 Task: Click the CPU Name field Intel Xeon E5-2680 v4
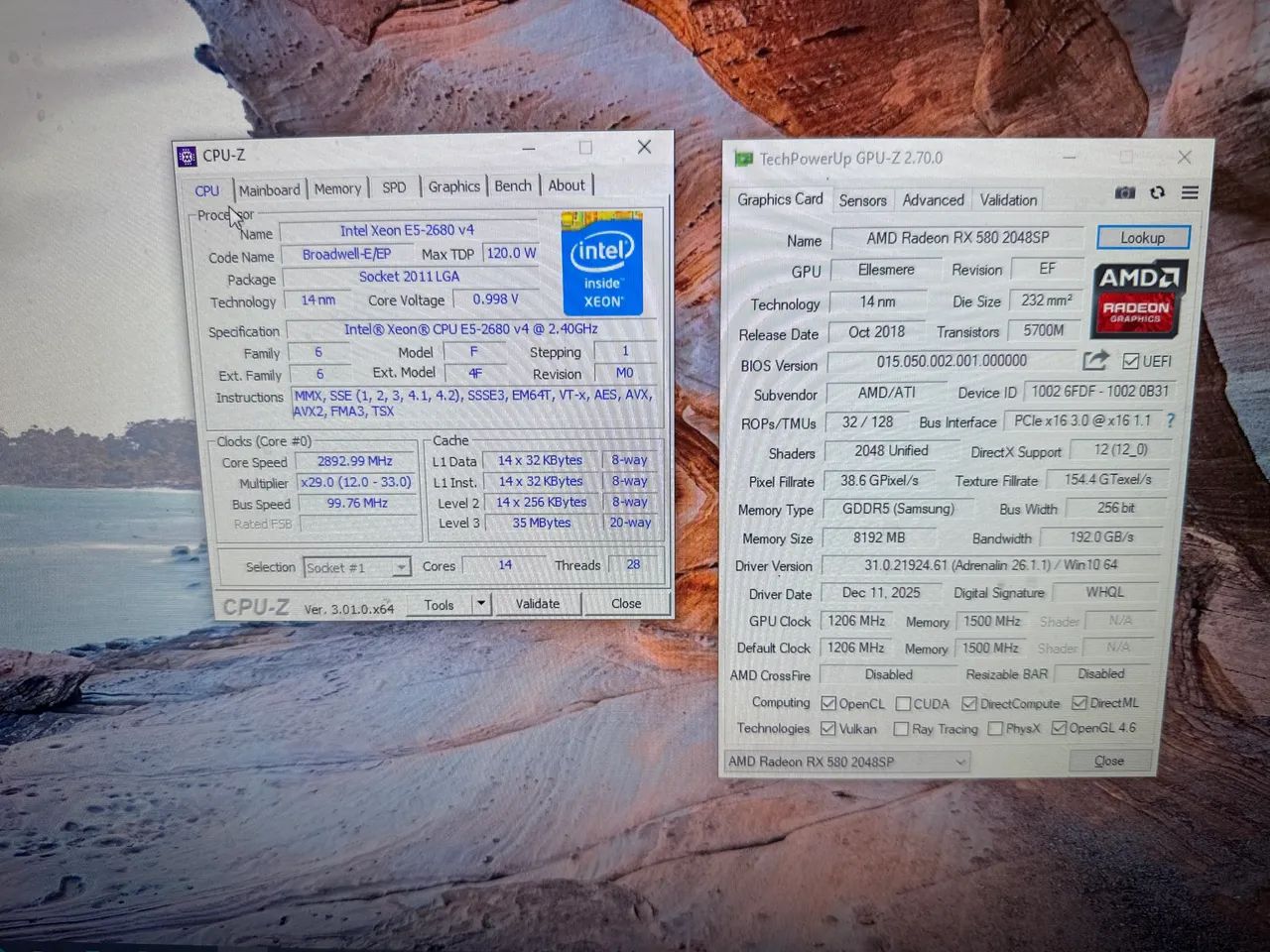pyautogui.click(x=408, y=230)
